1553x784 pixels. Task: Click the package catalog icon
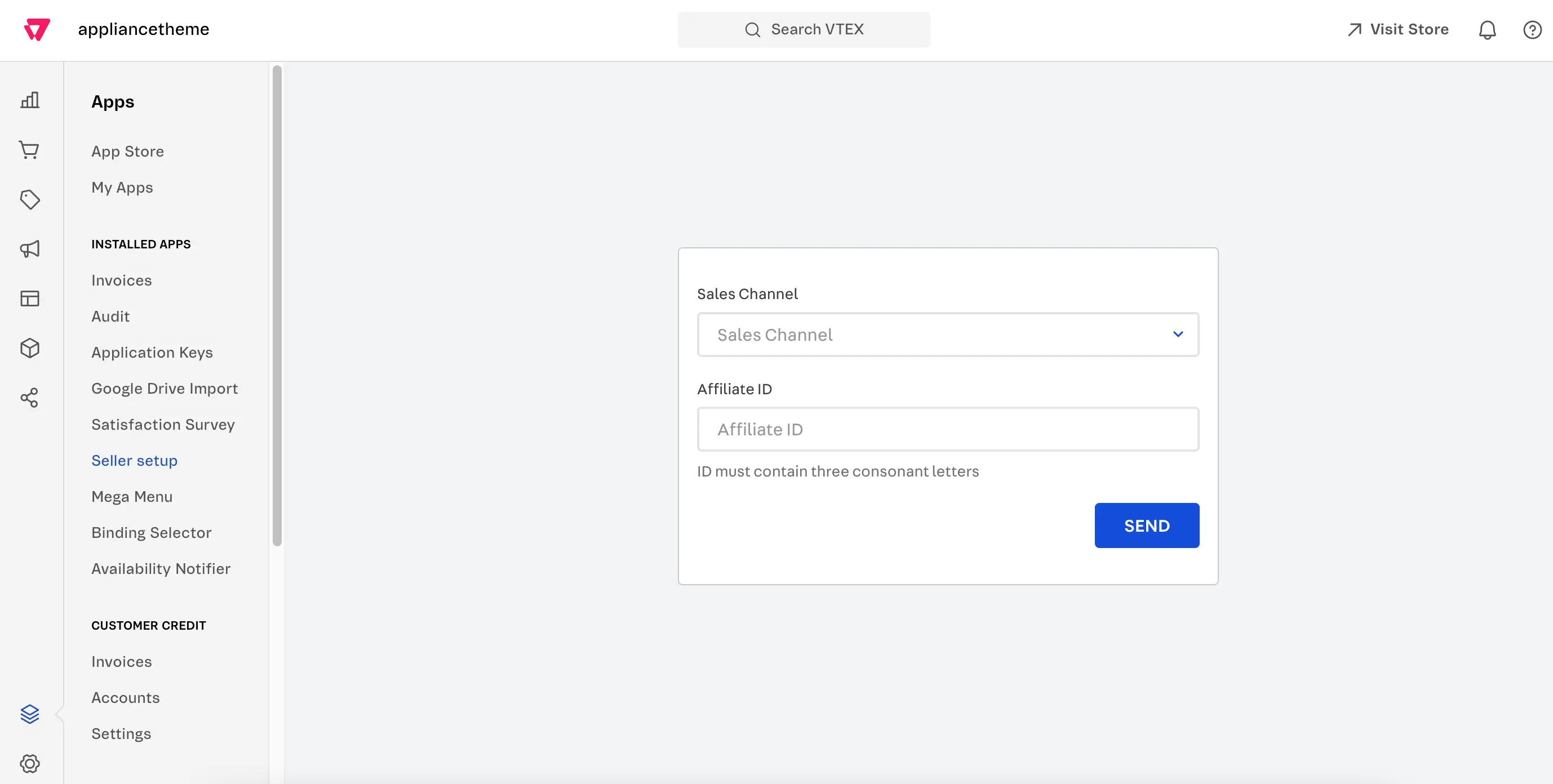[x=29, y=348]
